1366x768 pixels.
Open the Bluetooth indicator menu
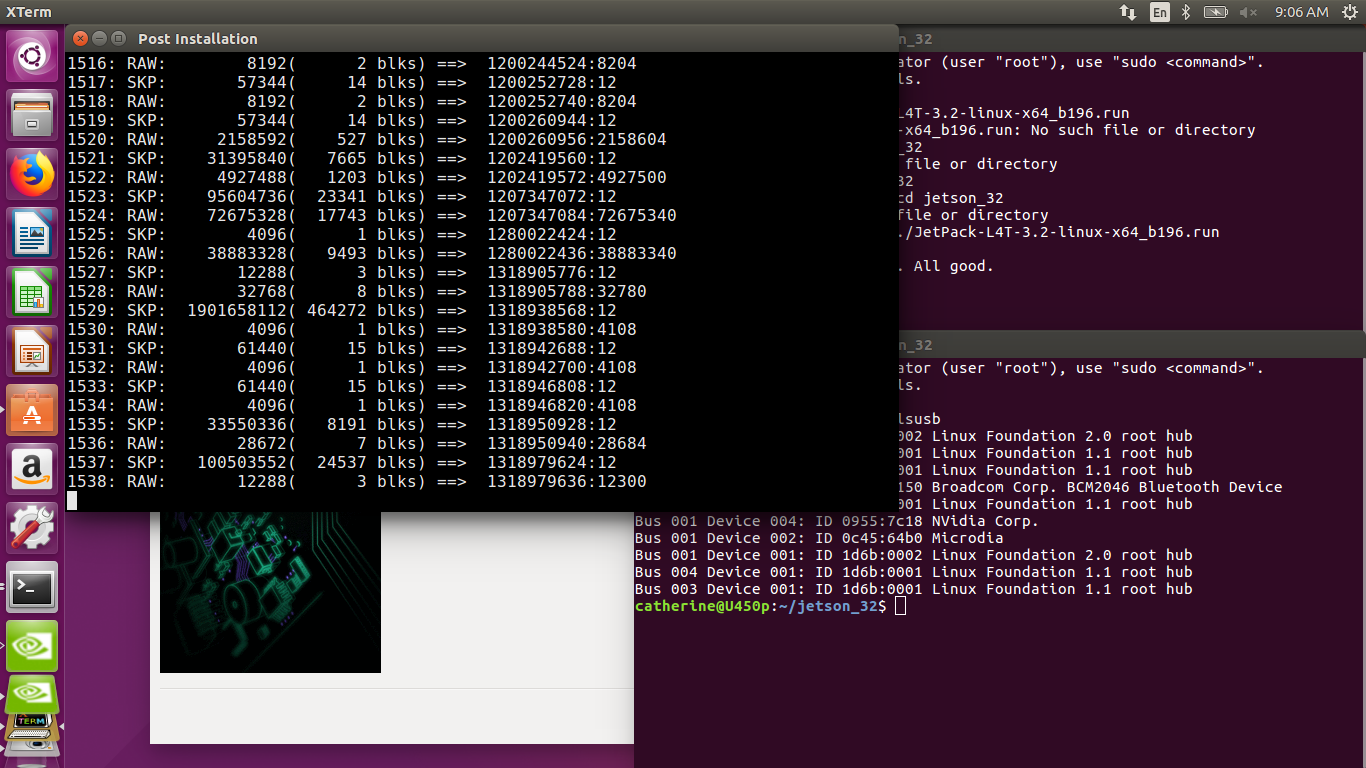(1187, 12)
